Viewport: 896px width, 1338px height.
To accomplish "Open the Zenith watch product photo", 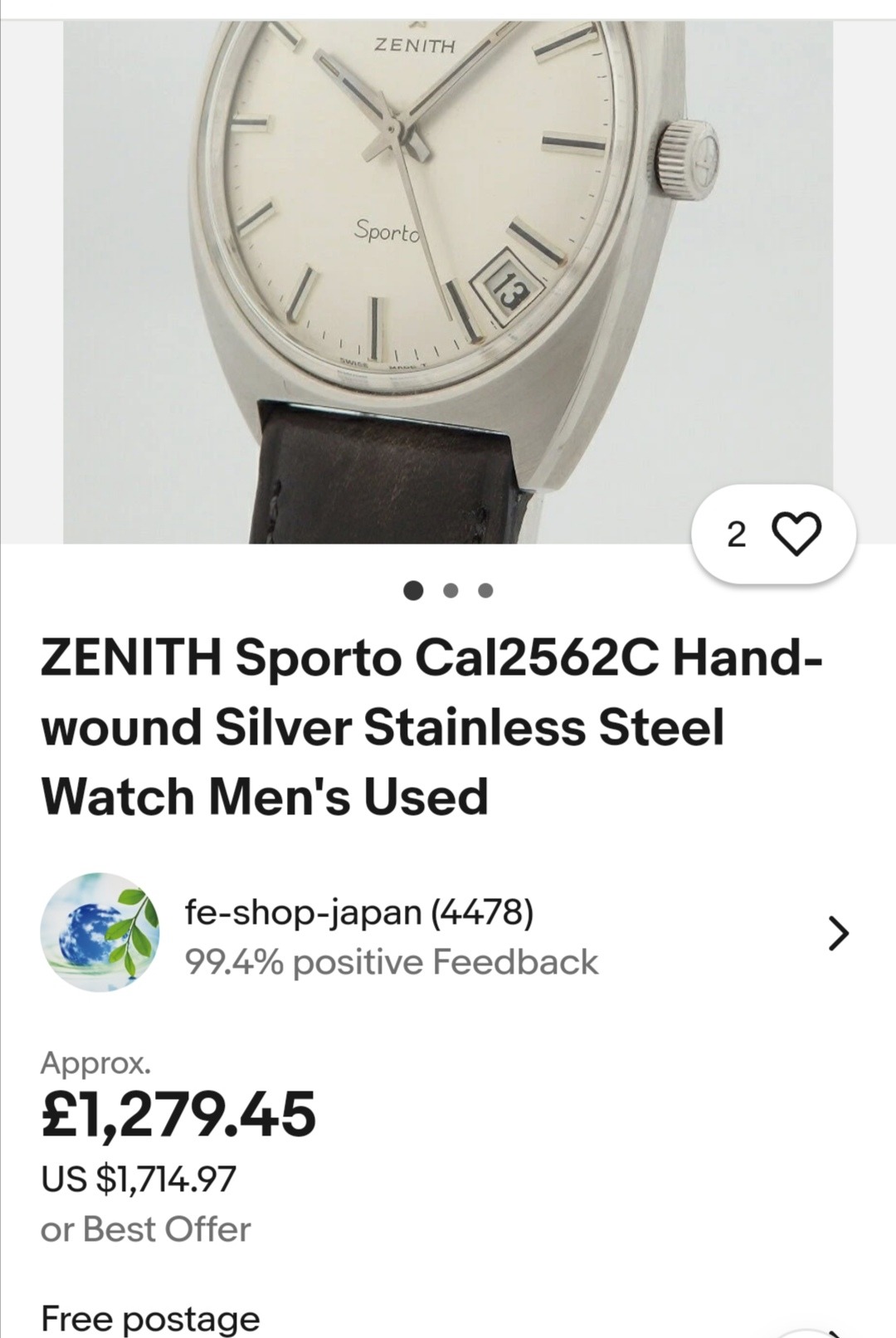I will click(448, 282).
